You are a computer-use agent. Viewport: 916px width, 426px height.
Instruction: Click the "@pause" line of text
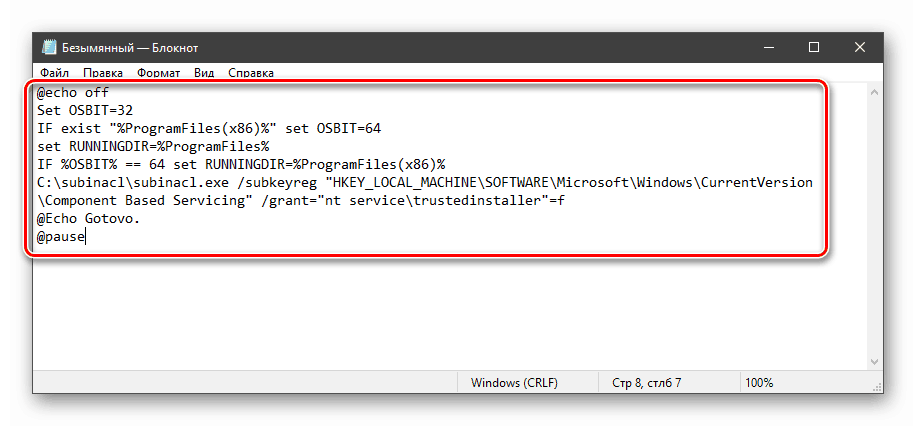tap(62, 238)
